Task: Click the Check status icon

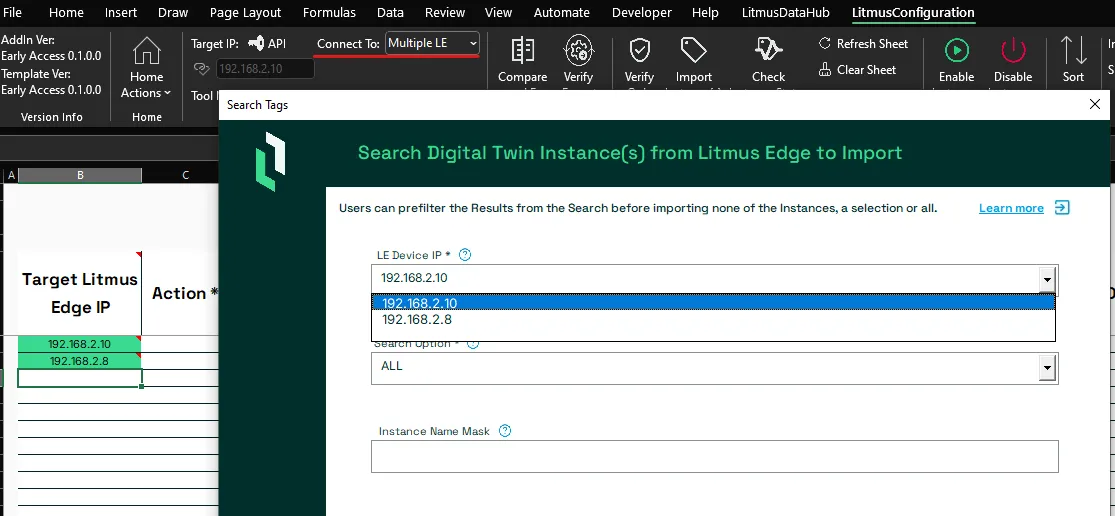Action: coord(769,50)
